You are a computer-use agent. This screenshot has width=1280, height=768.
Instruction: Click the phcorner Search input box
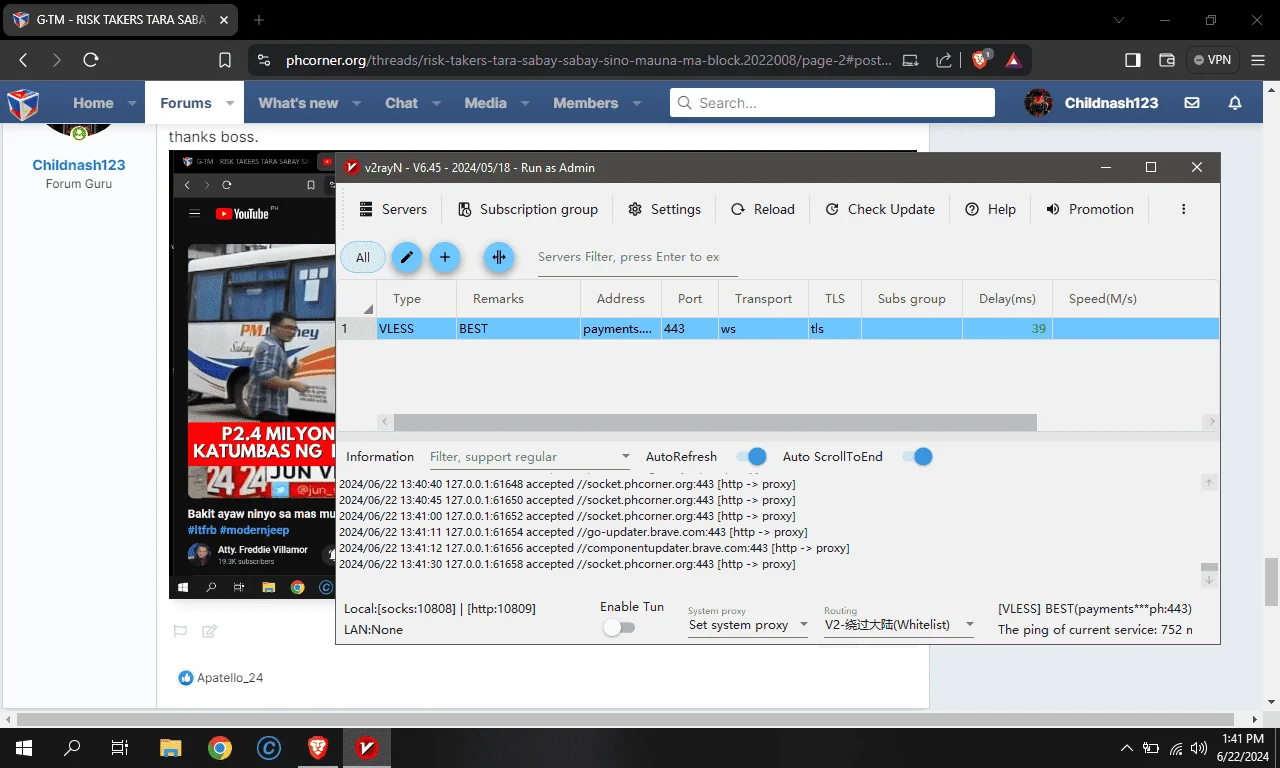click(x=832, y=103)
